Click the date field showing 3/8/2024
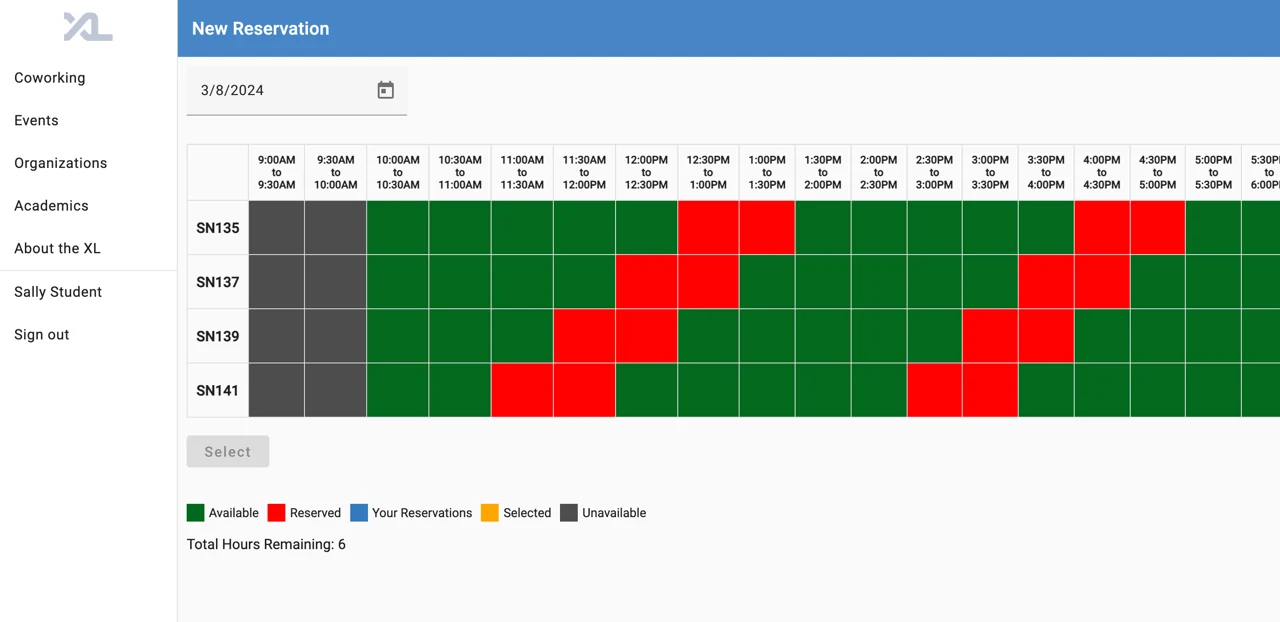Image resolution: width=1280 pixels, height=622 pixels. coord(297,90)
